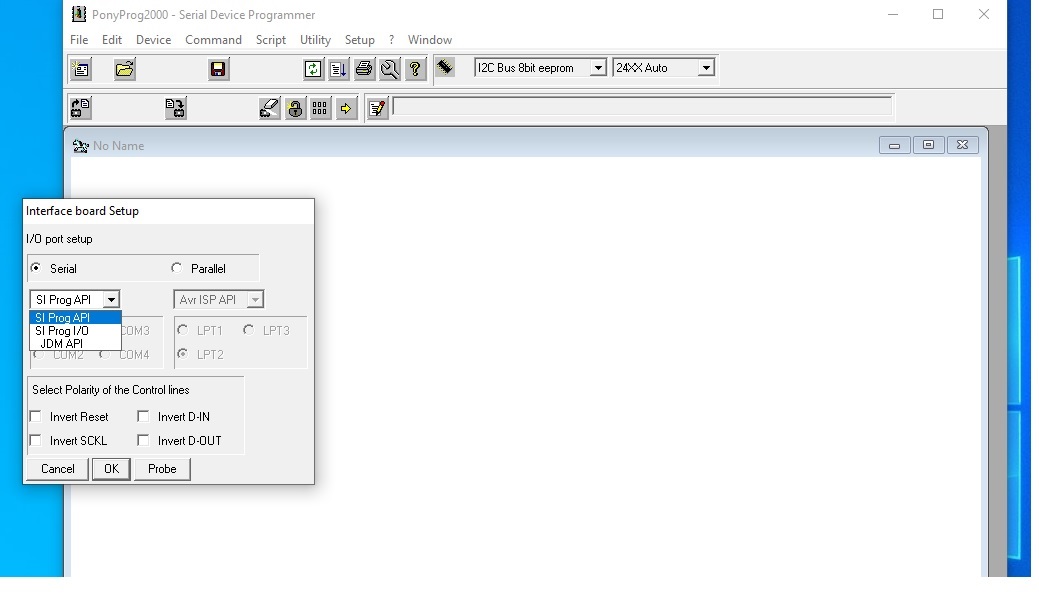The width and height of the screenshot is (1039, 595).
Task: Open the Script menu
Action: pos(271,40)
